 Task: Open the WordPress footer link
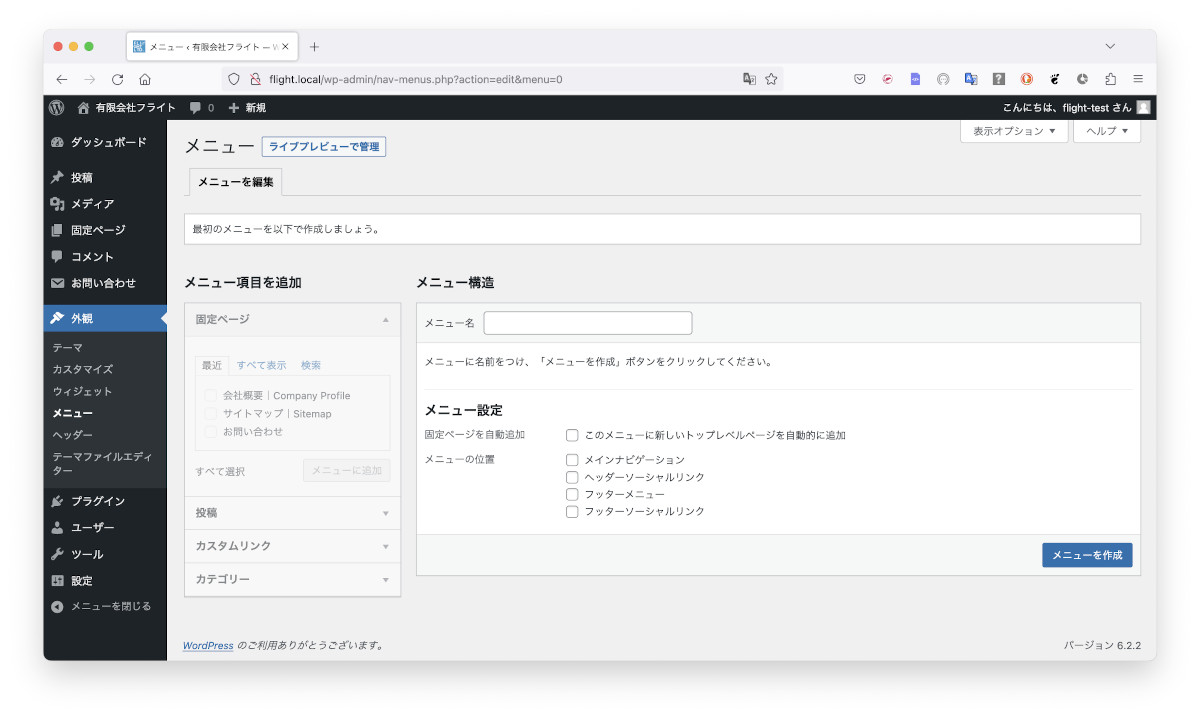click(x=208, y=646)
